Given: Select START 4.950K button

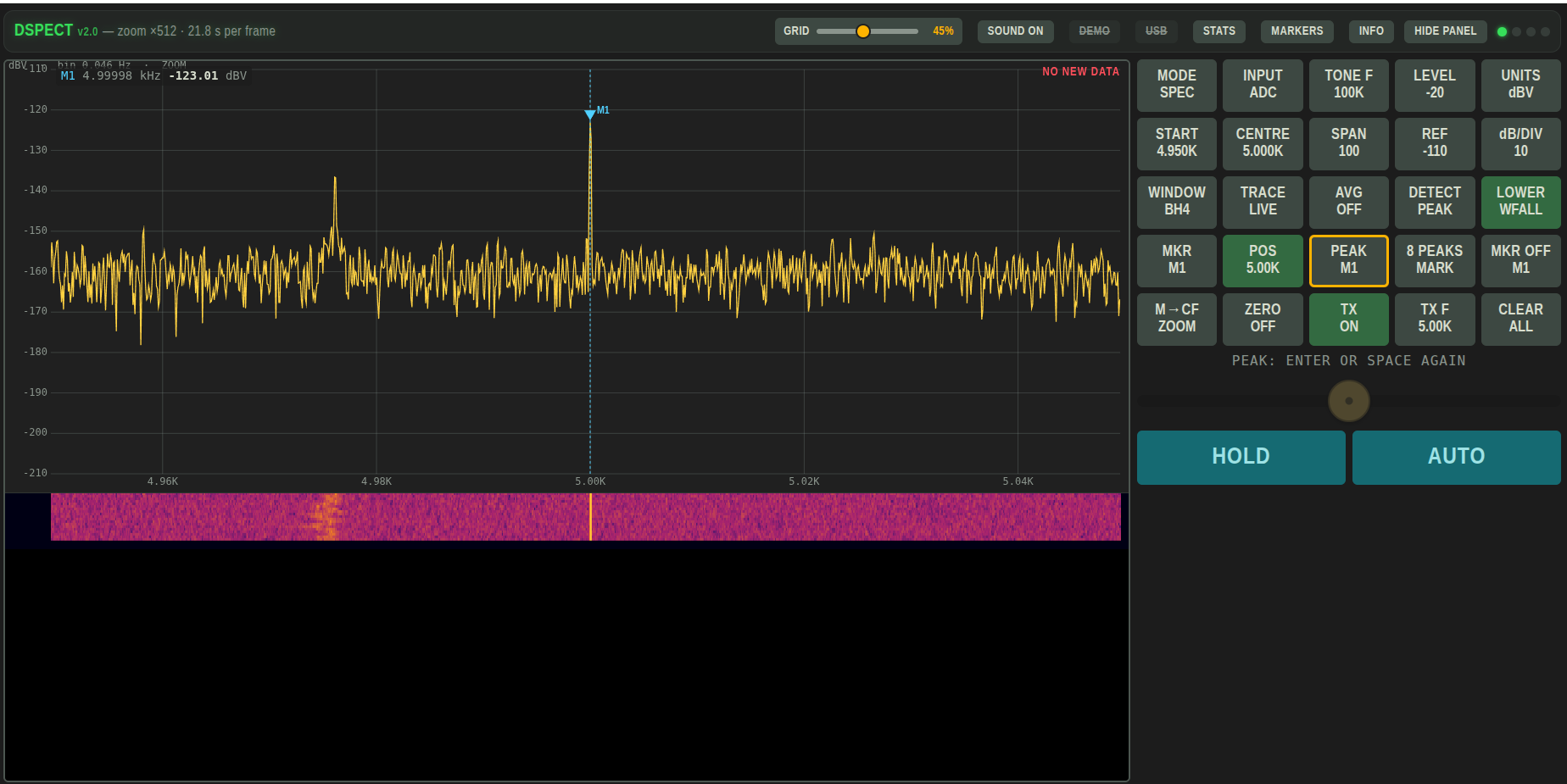Looking at the screenshot, I should [x=1177, y=143].
